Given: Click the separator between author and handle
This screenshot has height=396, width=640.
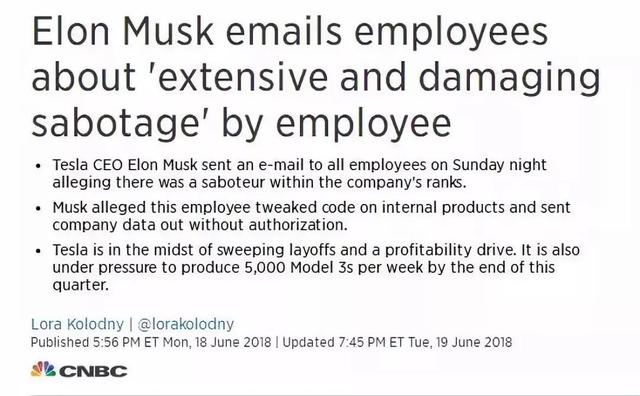Looking at the screenshot, I should 131,324.
